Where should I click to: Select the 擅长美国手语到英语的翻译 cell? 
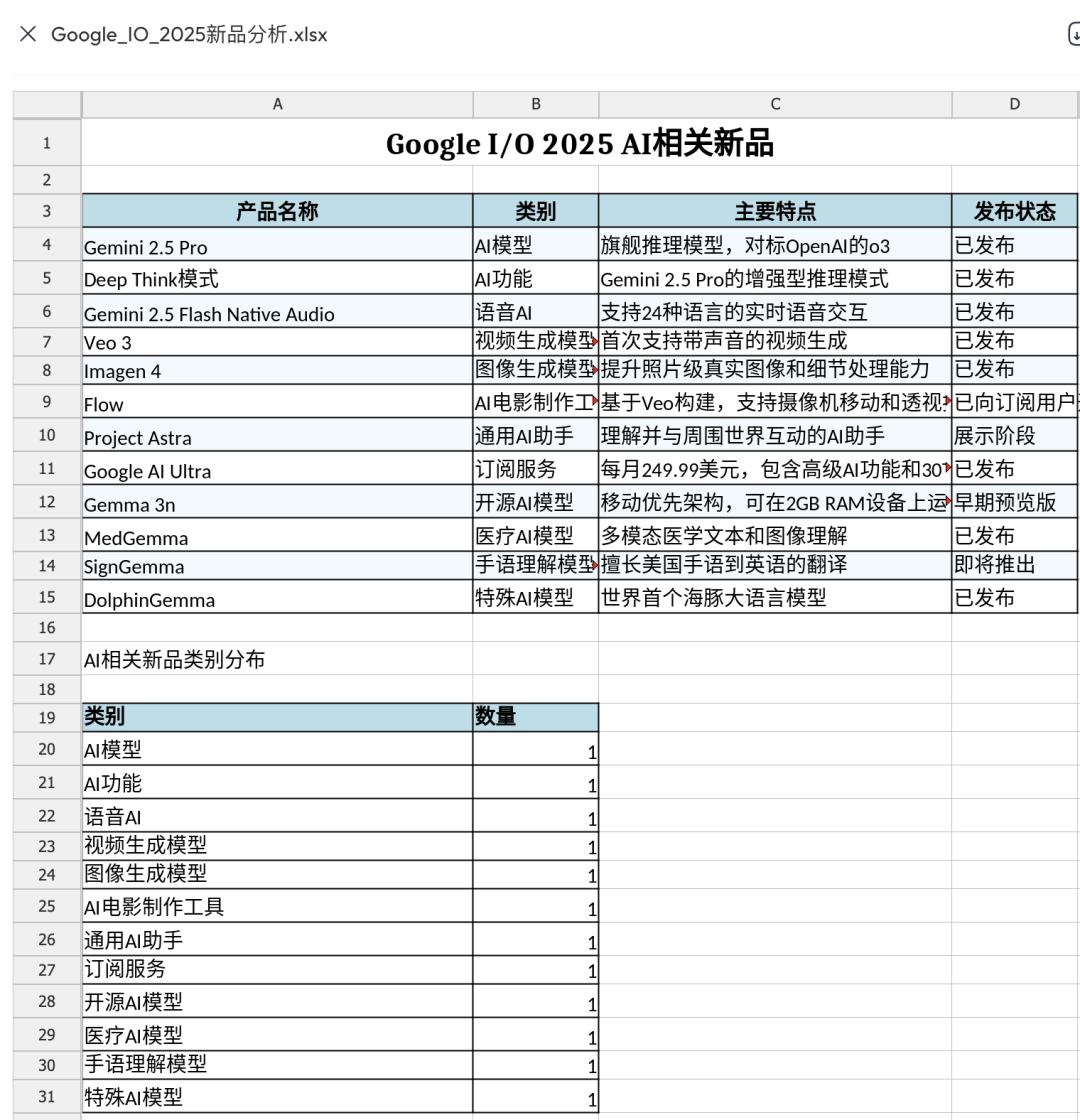coord(775,566)
